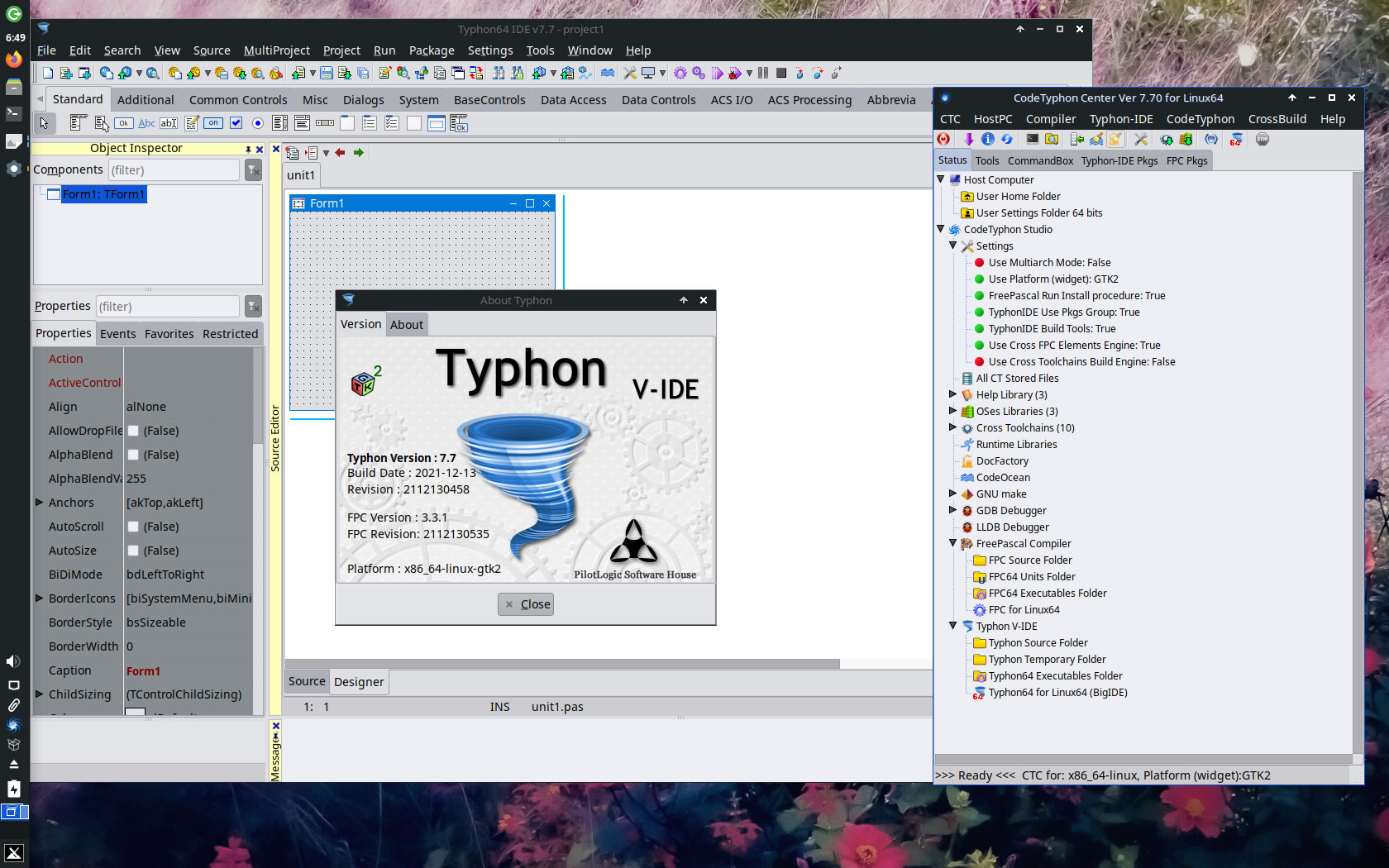The height and width of the screenshot is (868, 1389).
Task: Pick the TRadioButton component in palette
Action: pyautogui.click(x=258, y=123)
